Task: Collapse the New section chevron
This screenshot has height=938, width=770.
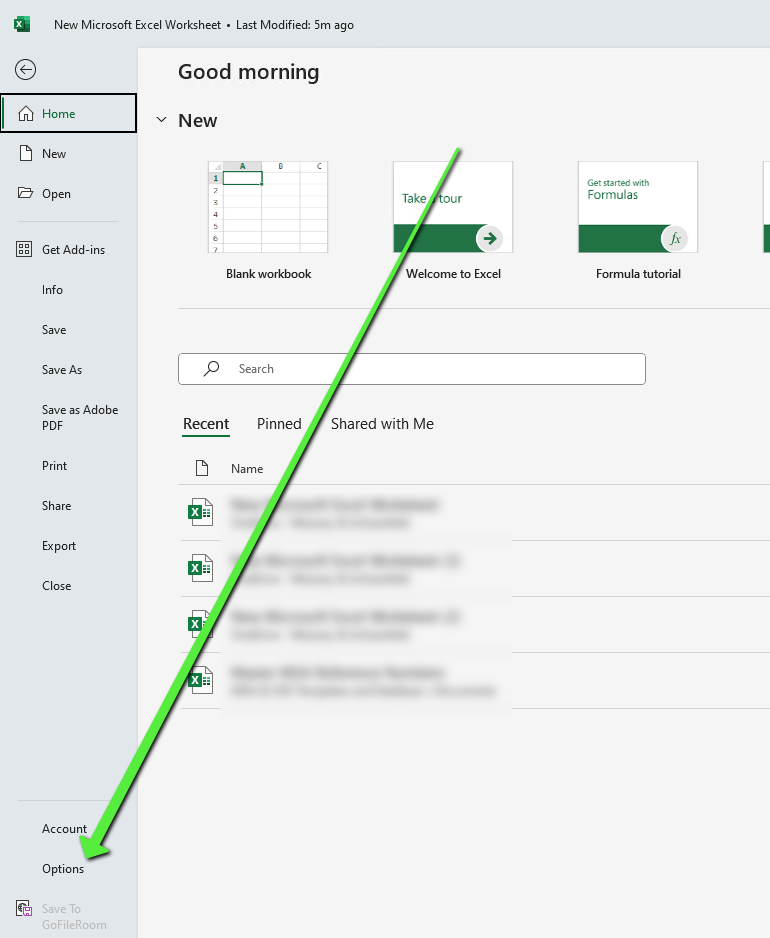Action: coord(161,120)
